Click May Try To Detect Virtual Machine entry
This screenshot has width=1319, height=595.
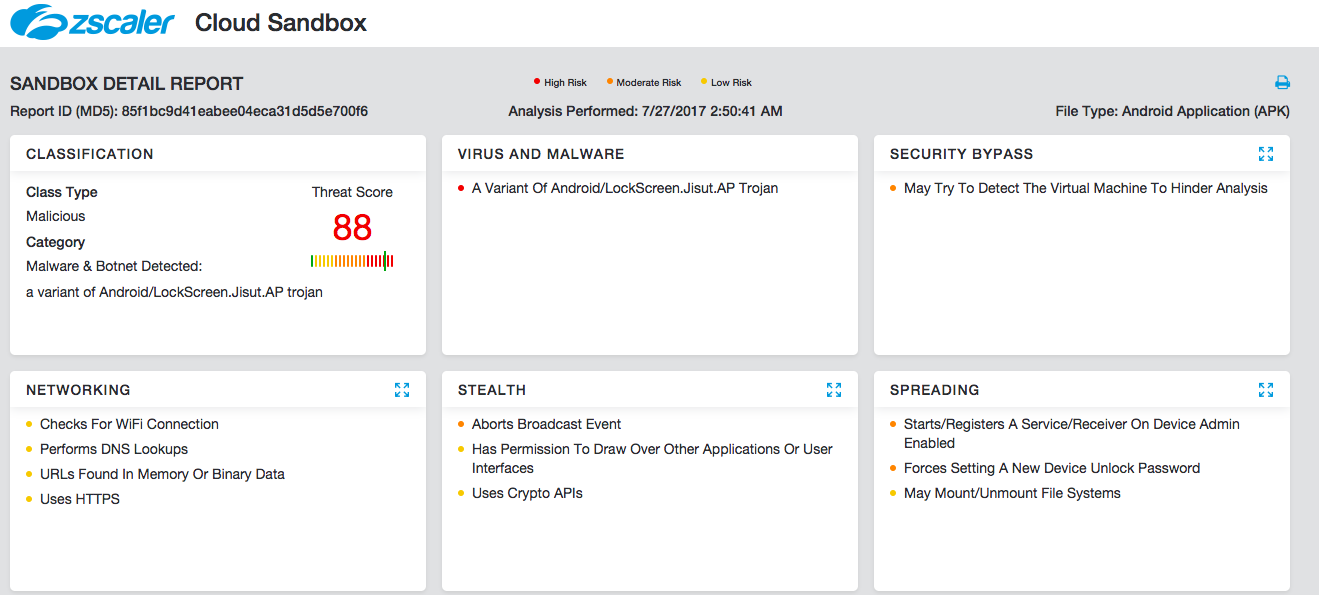(1086, 188)
